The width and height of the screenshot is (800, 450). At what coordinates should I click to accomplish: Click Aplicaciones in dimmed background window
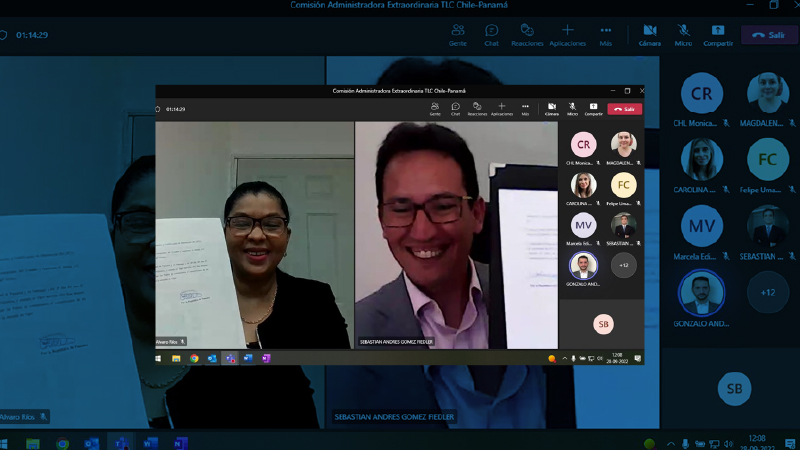[567, 35]
